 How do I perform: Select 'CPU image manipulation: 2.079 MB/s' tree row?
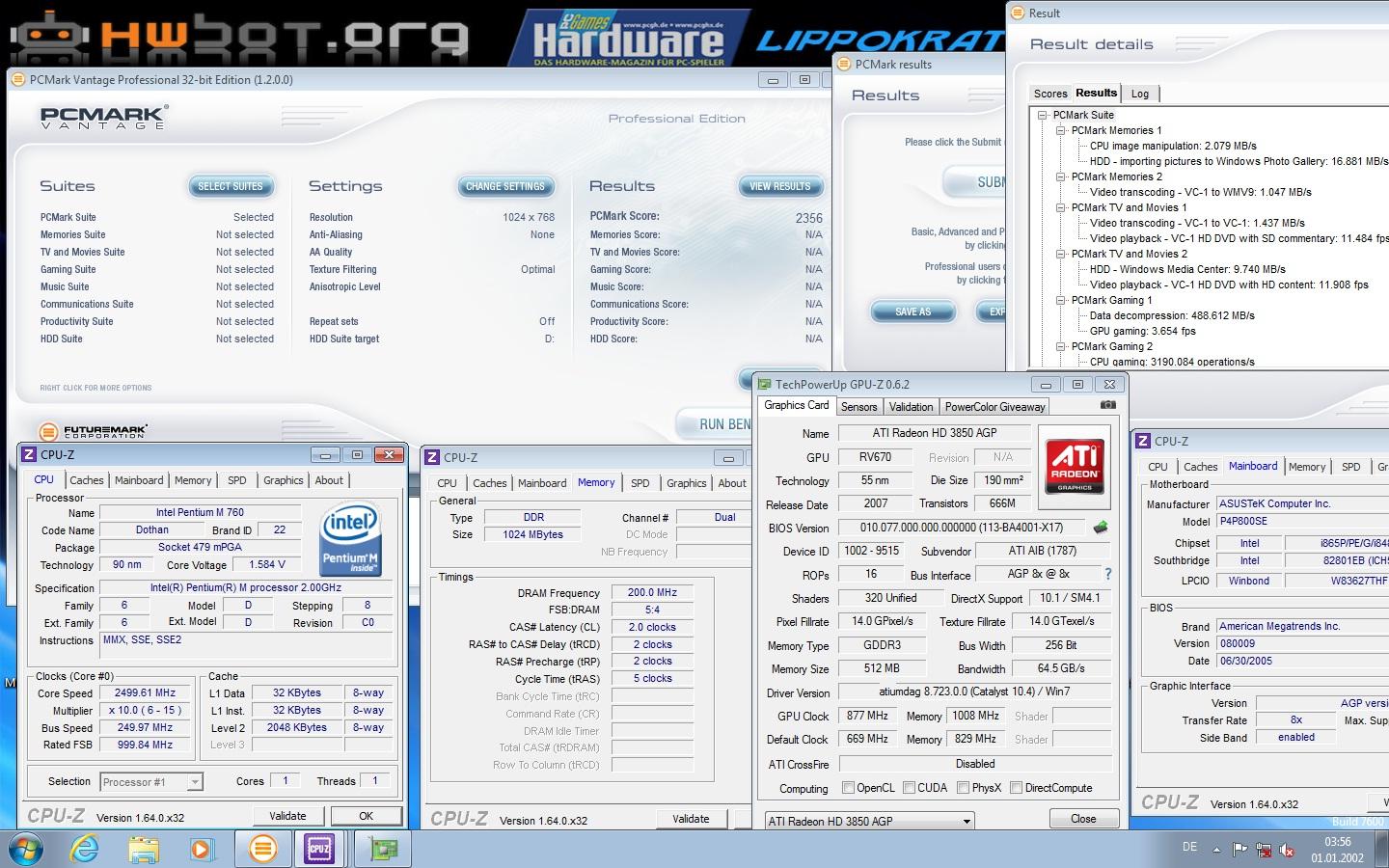(1173, 146)
